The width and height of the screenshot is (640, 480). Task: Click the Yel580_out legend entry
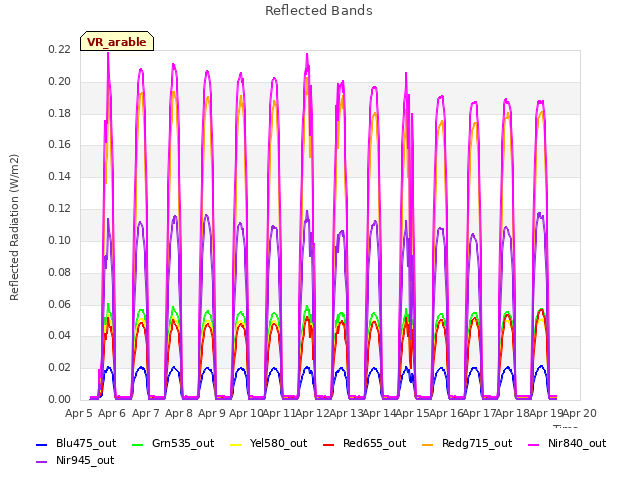[x=269, y=443]
